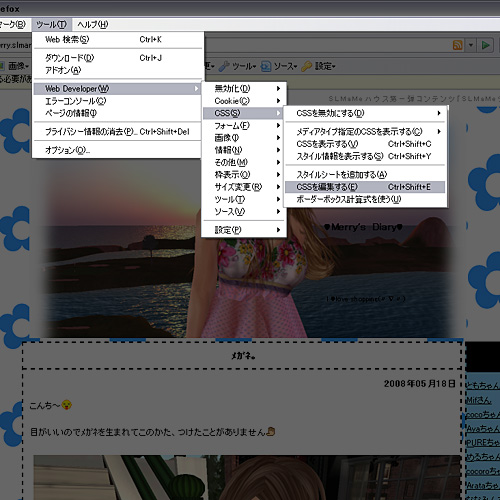The height and width of the screenshot is (500, 500).
Task: Select ページの情報(I) entry
Action: pyautogui.click(x=117, y=113)
